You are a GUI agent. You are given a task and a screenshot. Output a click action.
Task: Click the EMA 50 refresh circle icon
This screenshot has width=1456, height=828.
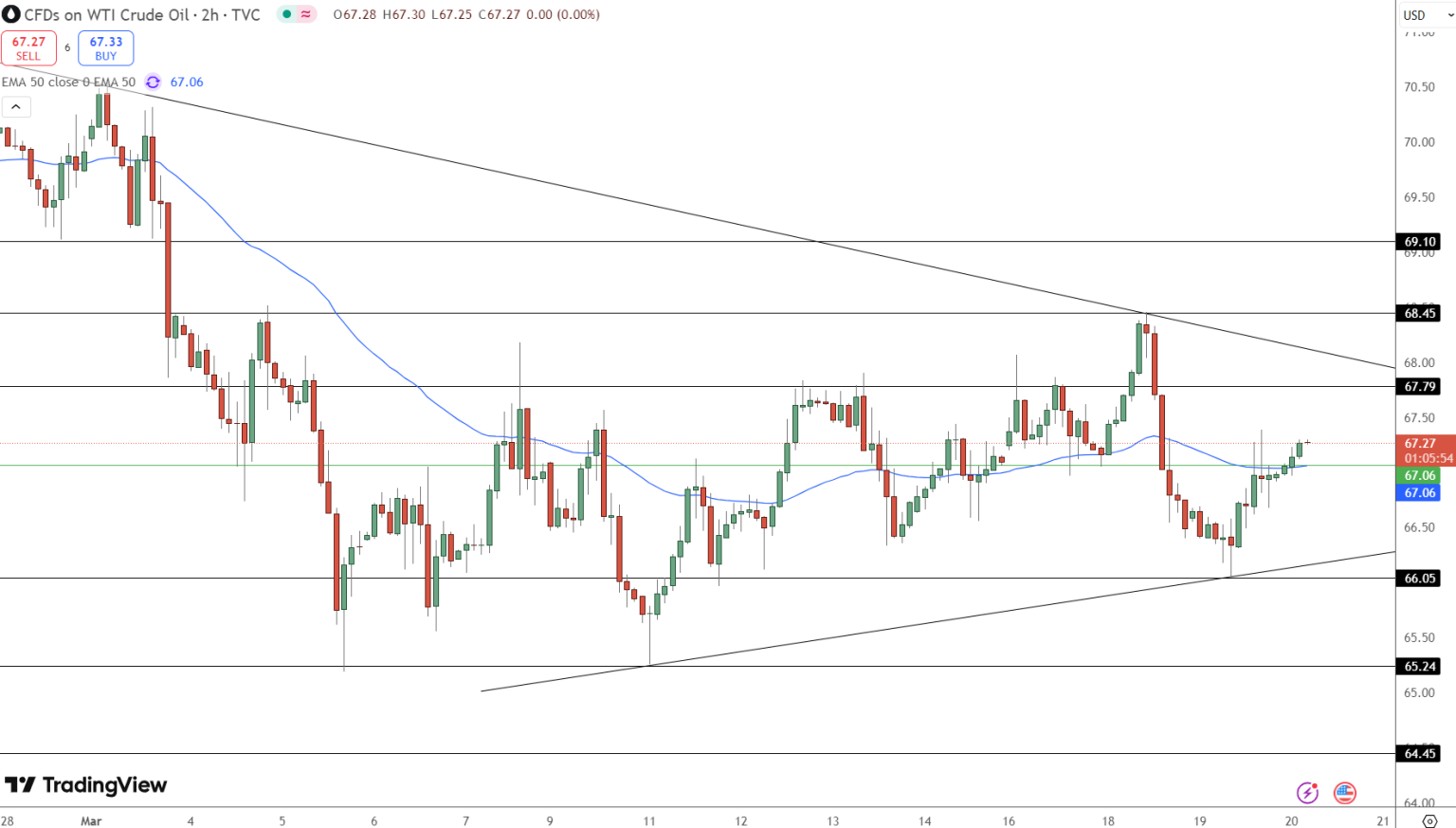pyautogui.click(x=153, y=83)
